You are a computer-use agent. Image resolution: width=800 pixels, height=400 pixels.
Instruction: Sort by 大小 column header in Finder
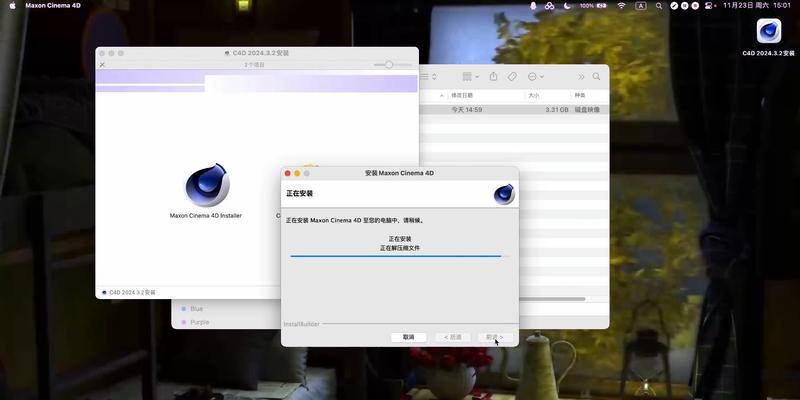[534, 95]
